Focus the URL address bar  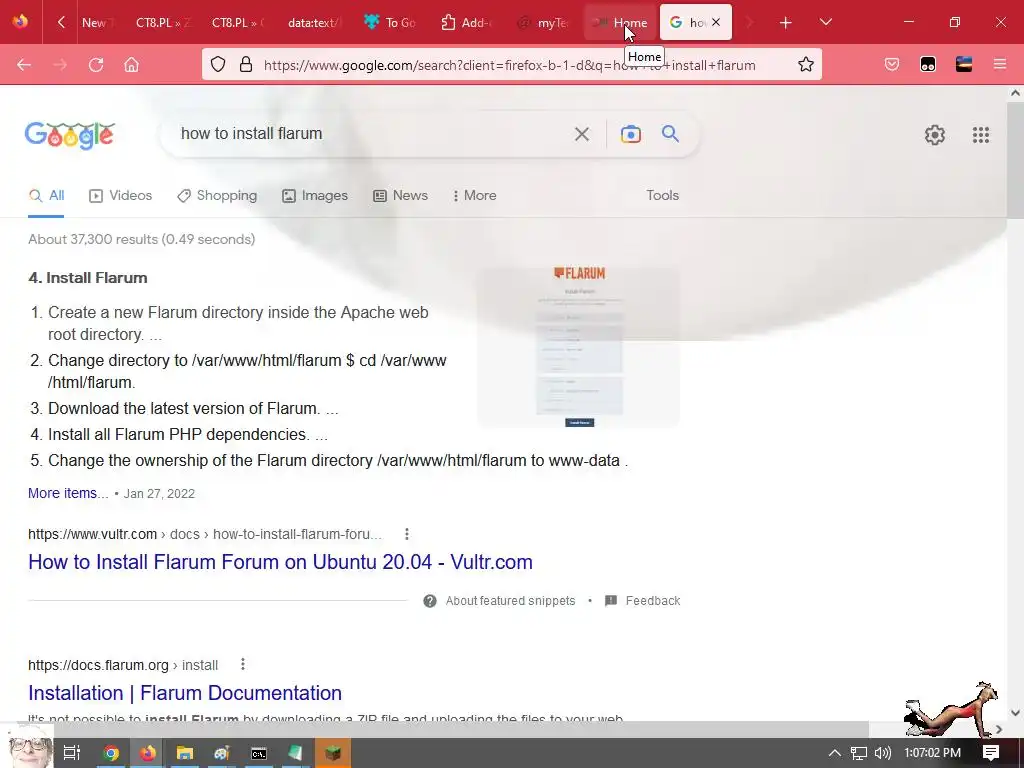pyautogui.click(x=509, y=65)
